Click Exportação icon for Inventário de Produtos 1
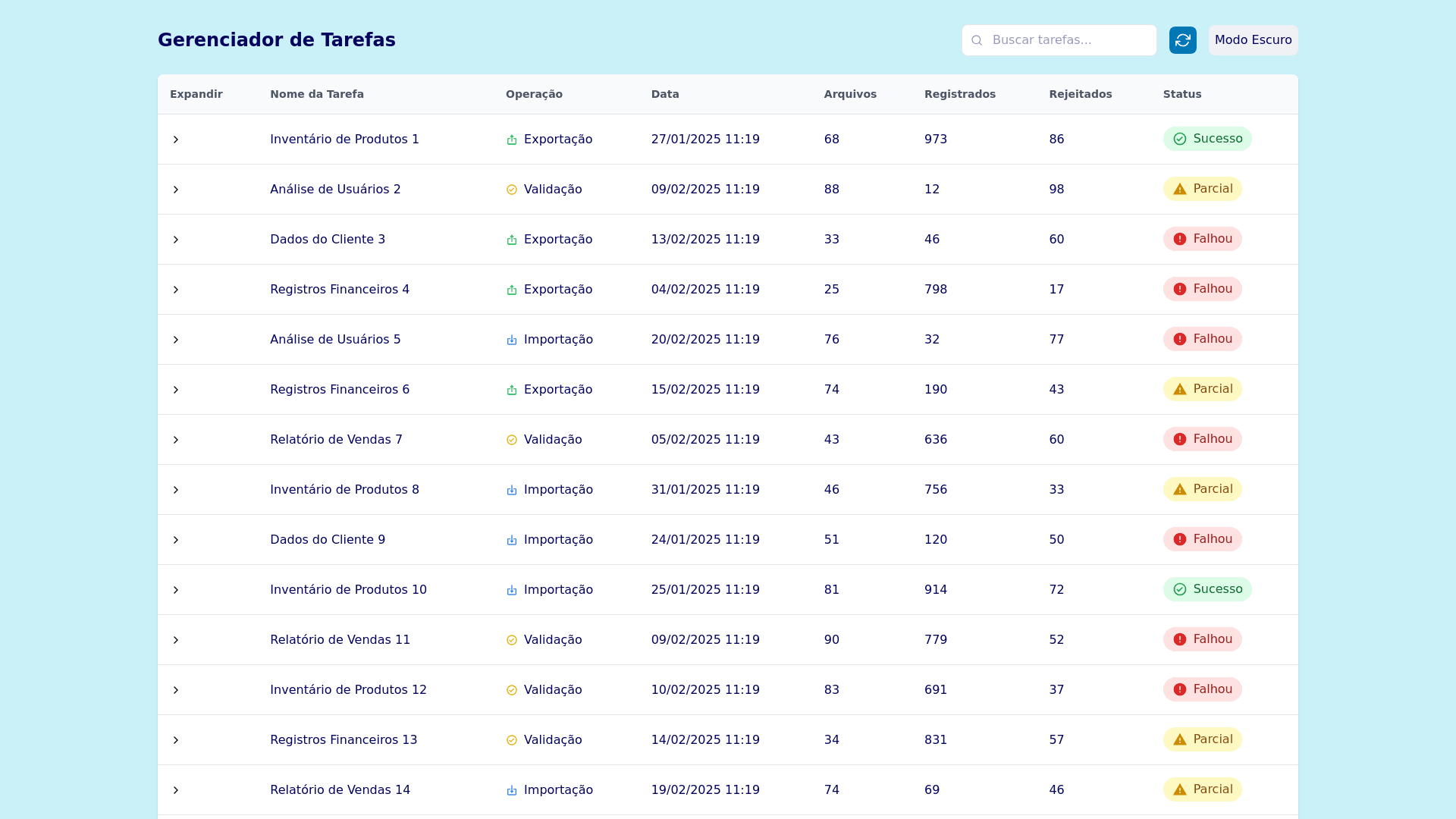This screenshot has width=1456, height=819. click(x=512, y=140)
